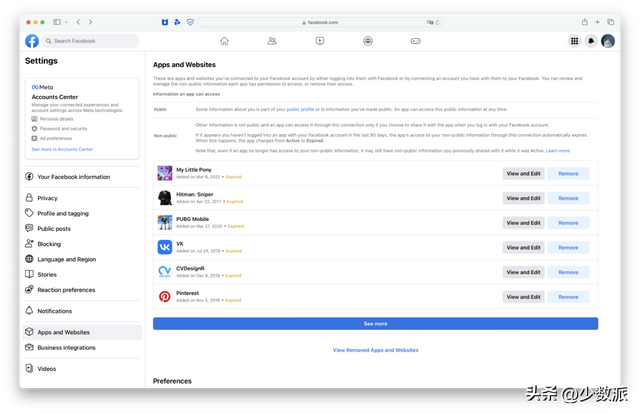The width and height of the screenshot is (640, 414).
Task: Remove the My Little Pony app
Action: (568, 174)
